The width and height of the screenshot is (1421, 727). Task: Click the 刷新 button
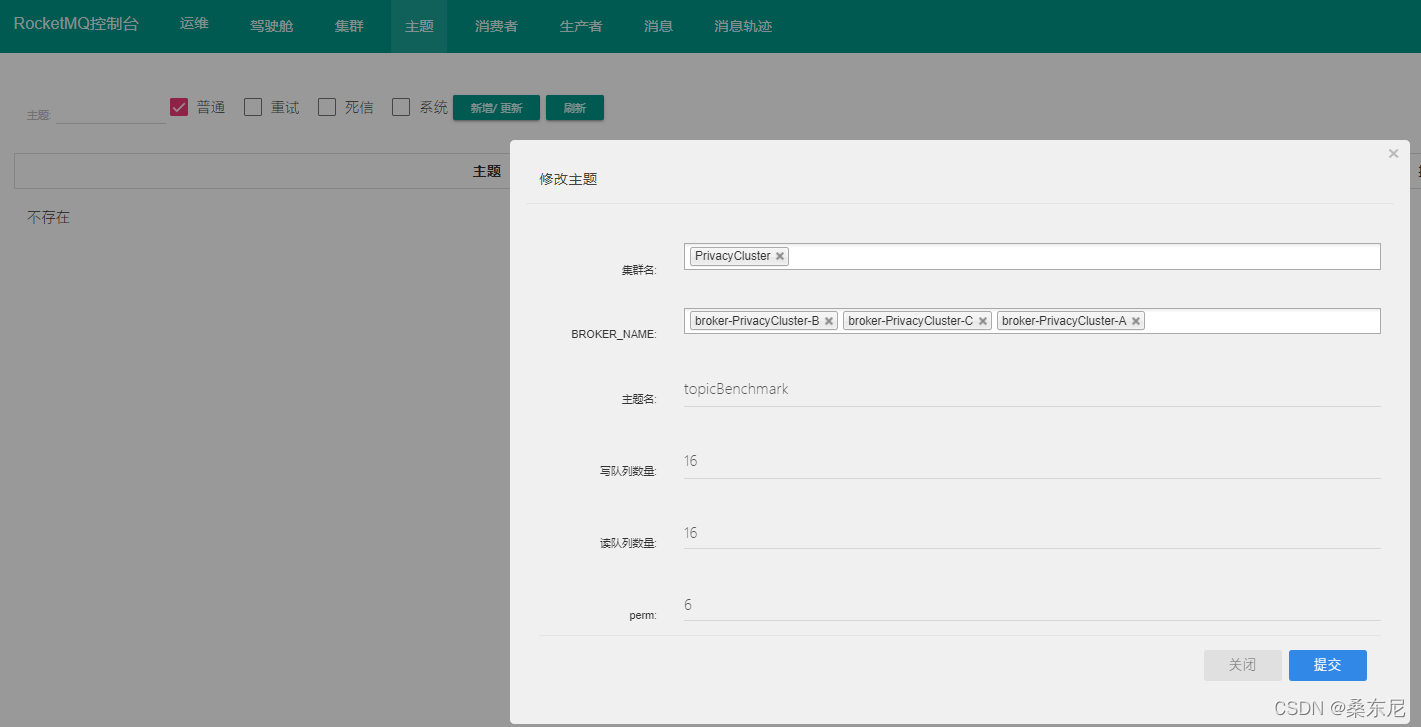[x=575, y=108]
